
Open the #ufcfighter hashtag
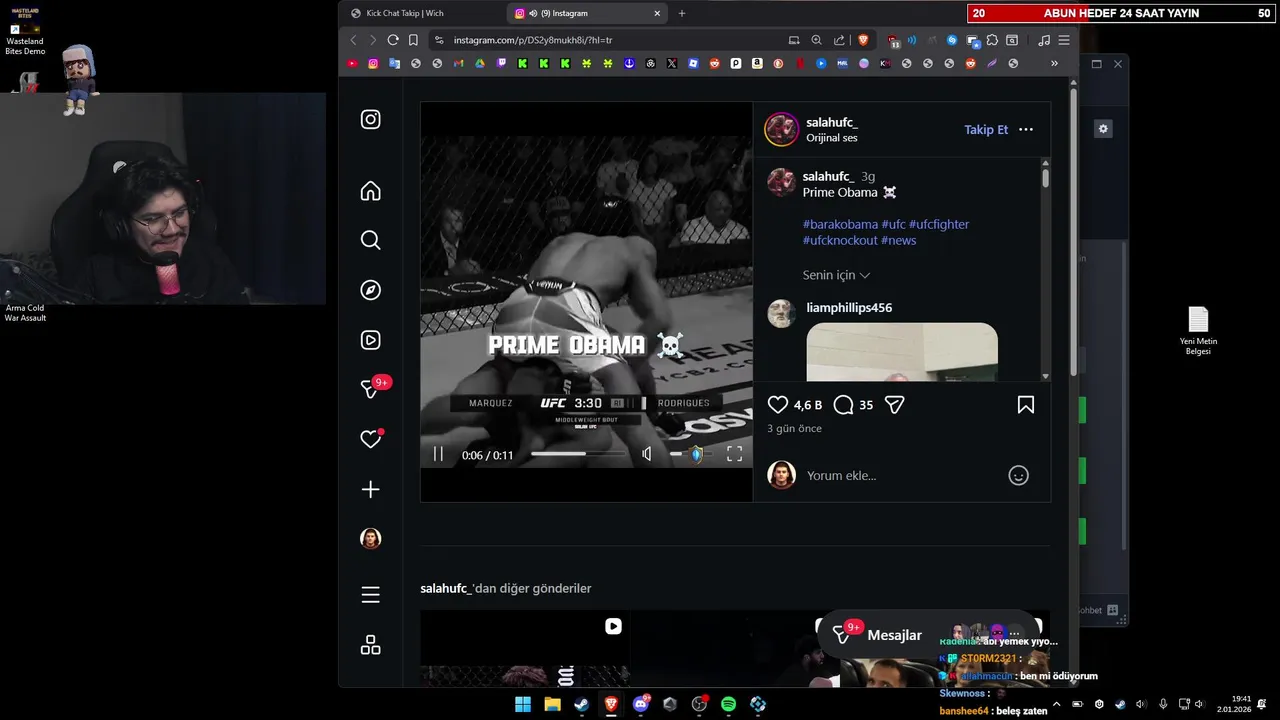tap(939, 224)
